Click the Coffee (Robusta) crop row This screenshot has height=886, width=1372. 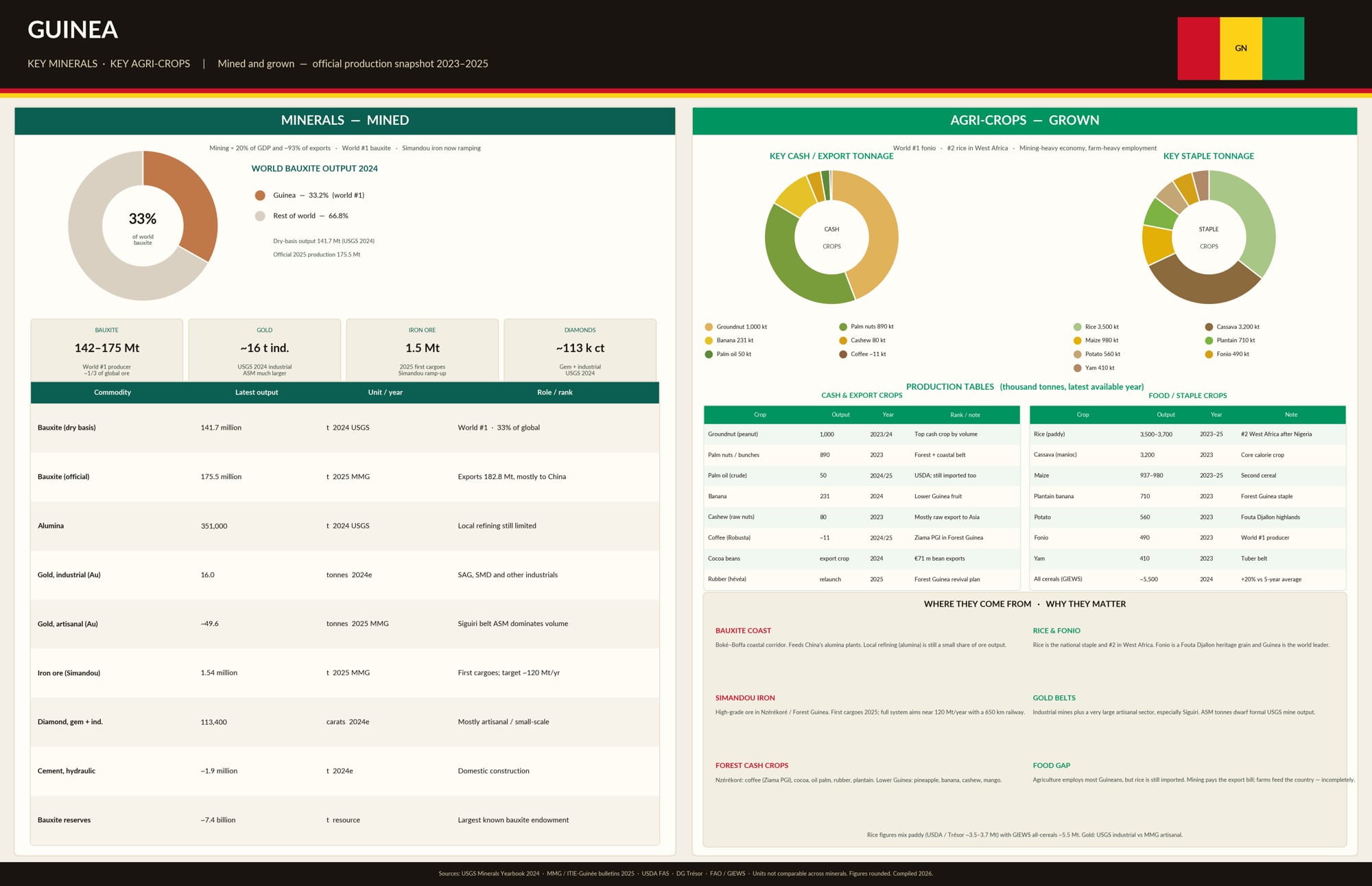[x=862, y=538]
